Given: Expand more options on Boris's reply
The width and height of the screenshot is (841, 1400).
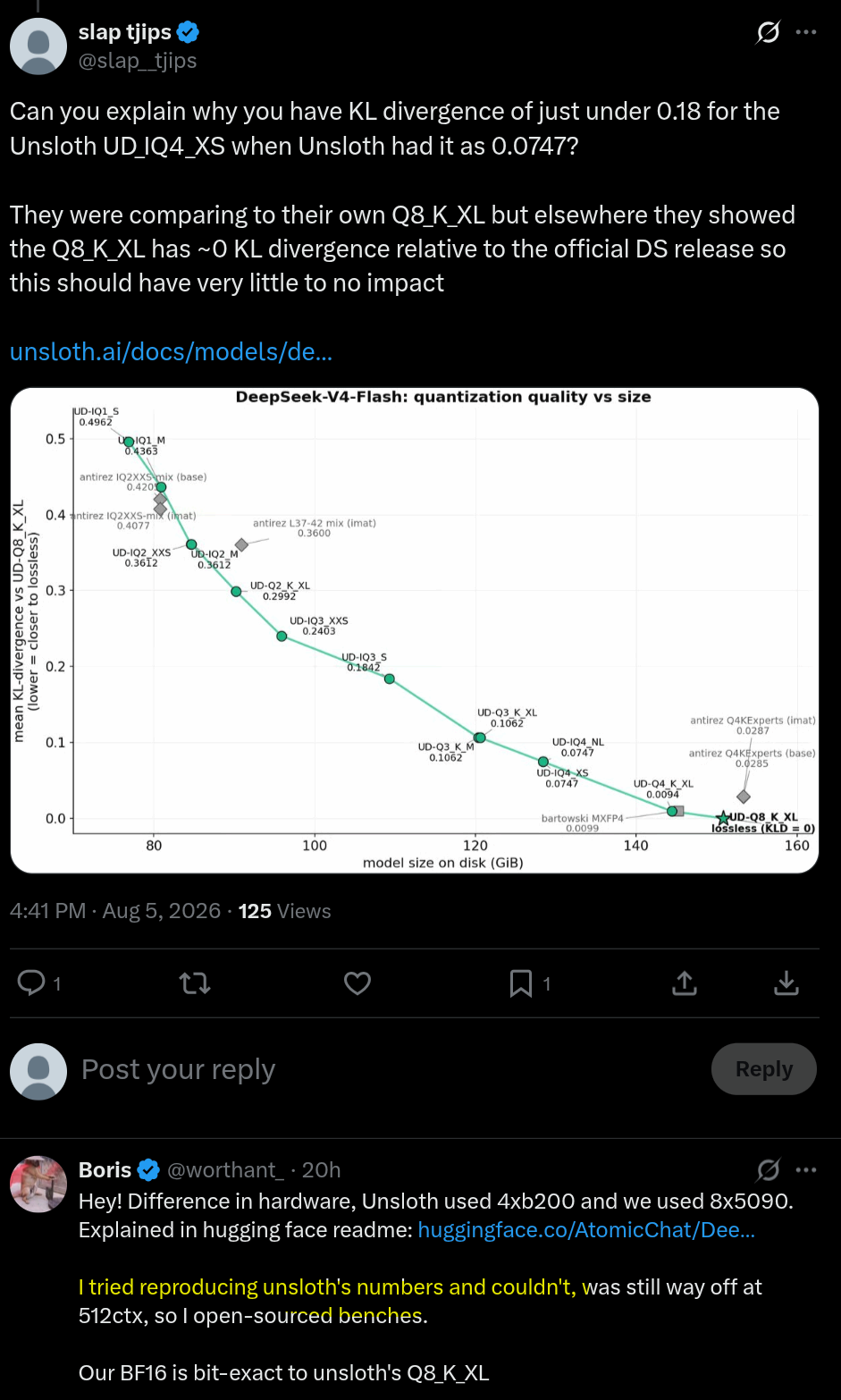Looking at the screenshot, I should (x=806, y=1169).
